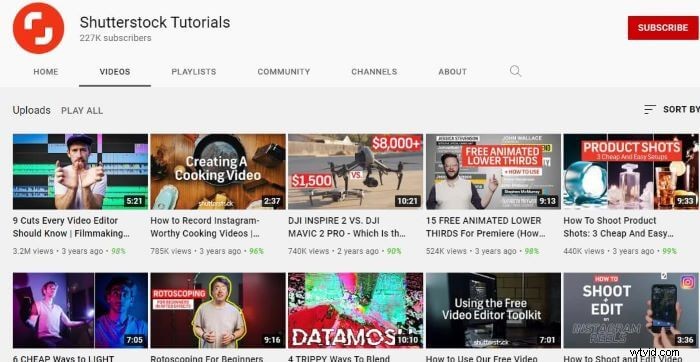The width and height of the screenshot is (700, 362).
Task: Click the 5:21 duration badge
Action: click(x=134, y=201)
